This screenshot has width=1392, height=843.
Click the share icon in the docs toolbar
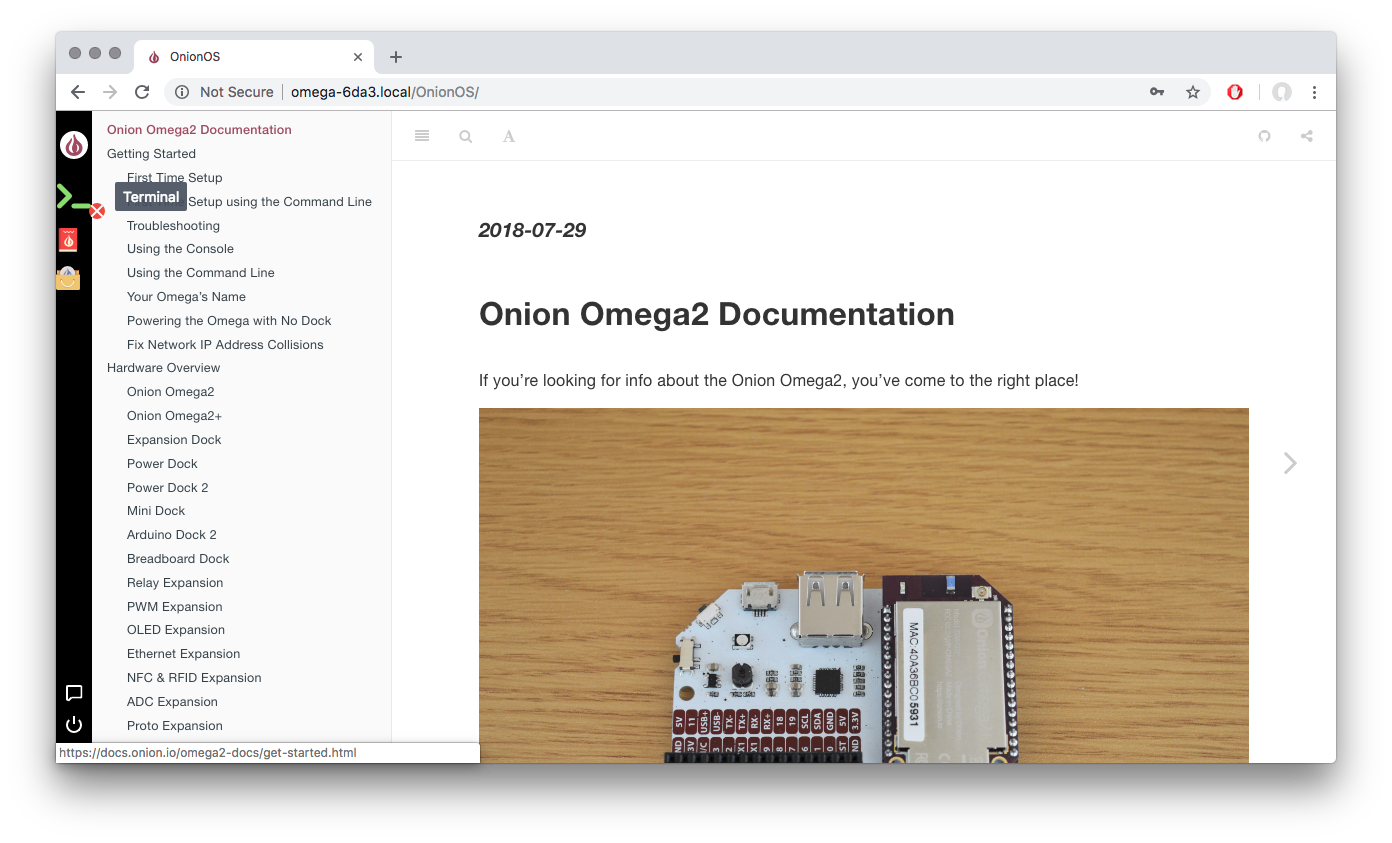[1306, 136]
